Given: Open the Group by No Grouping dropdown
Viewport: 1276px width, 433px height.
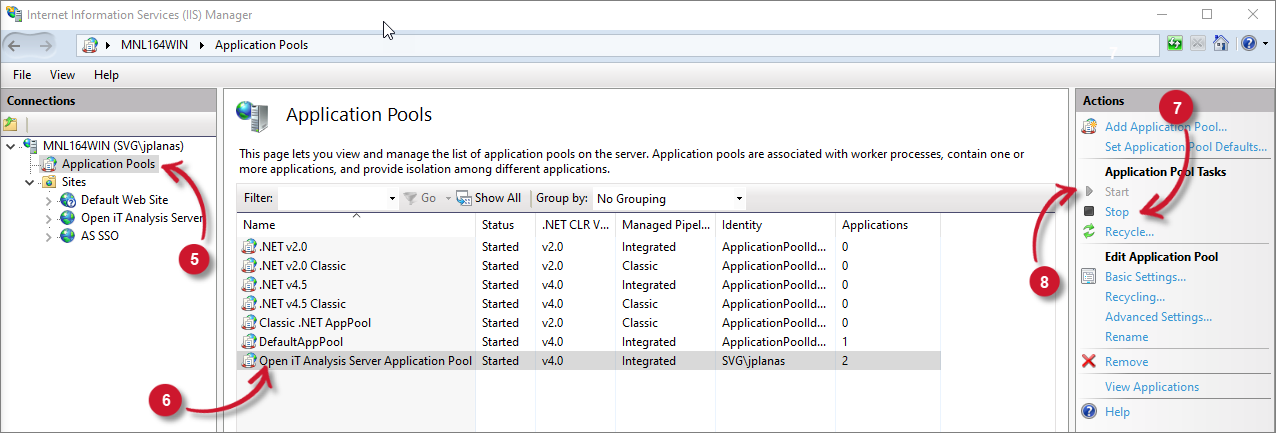Looking at the screenshot, I should pos(669,198).
